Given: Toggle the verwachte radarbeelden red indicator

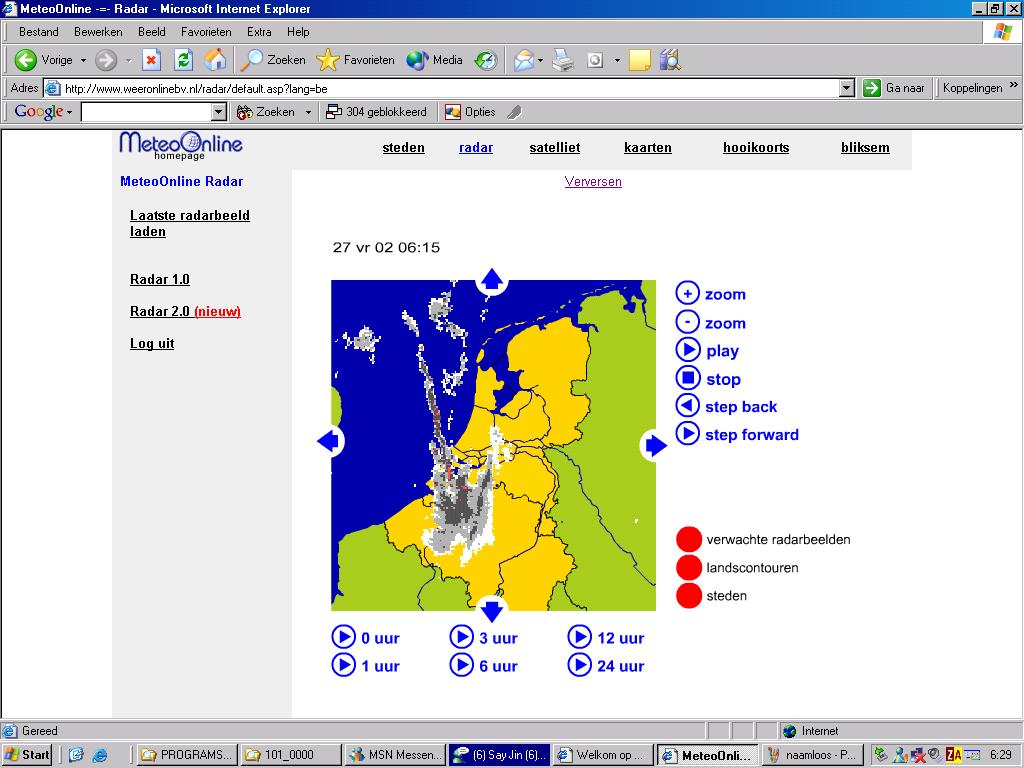Looking at the screenshot, I should click(689, 539).
